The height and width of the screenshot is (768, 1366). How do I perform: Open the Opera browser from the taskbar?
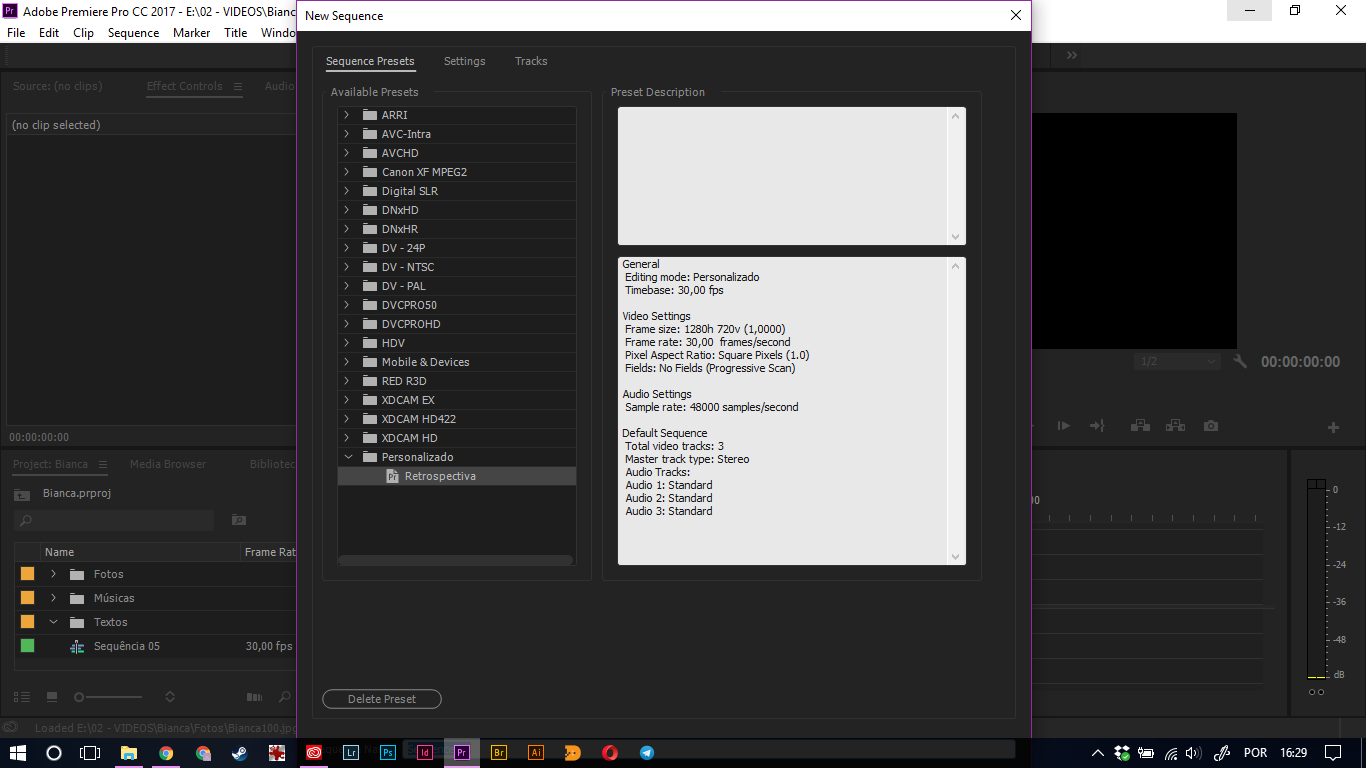(610, 753)
